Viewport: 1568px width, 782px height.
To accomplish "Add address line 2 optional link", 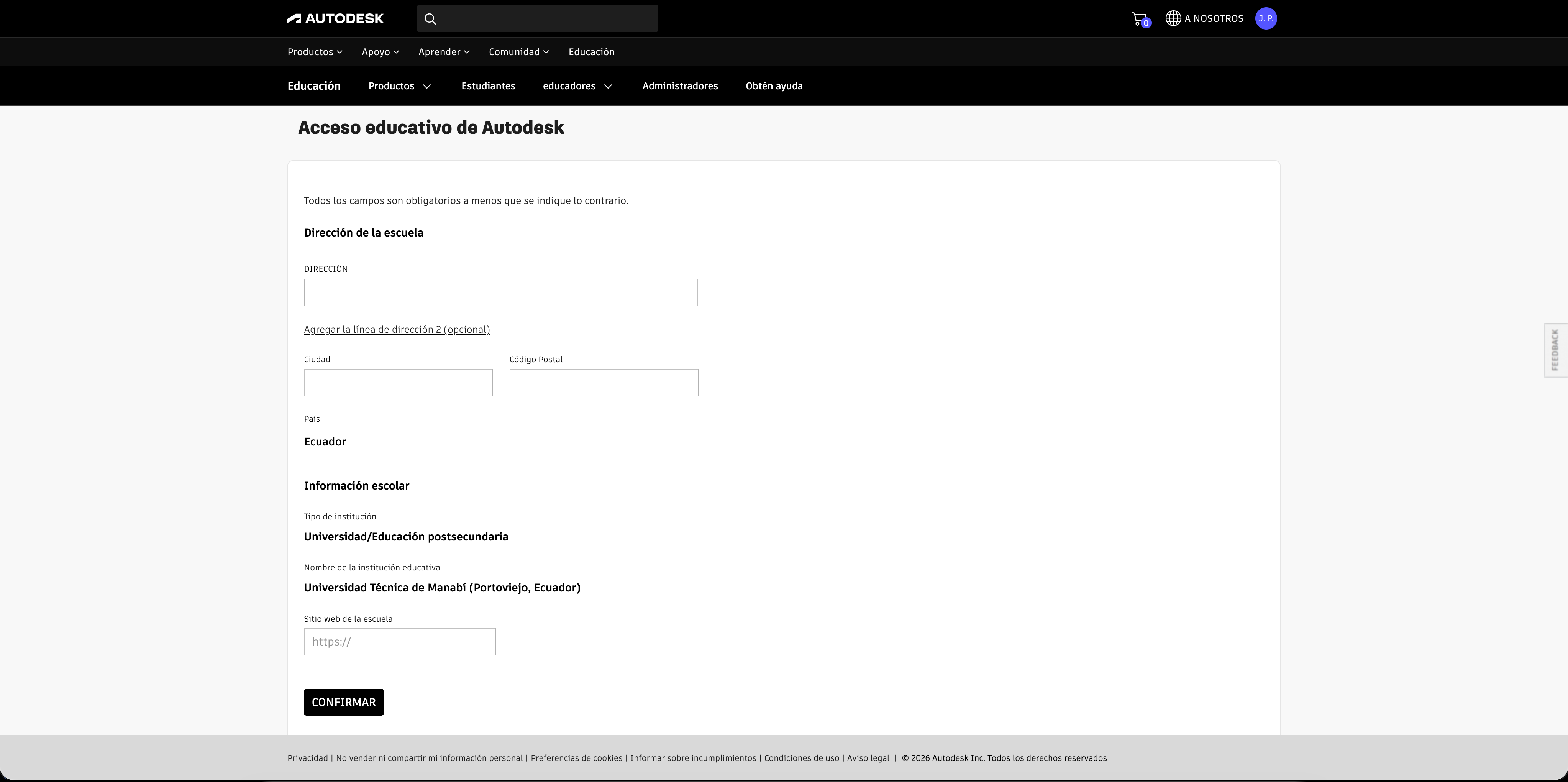I will click(397, 330).
